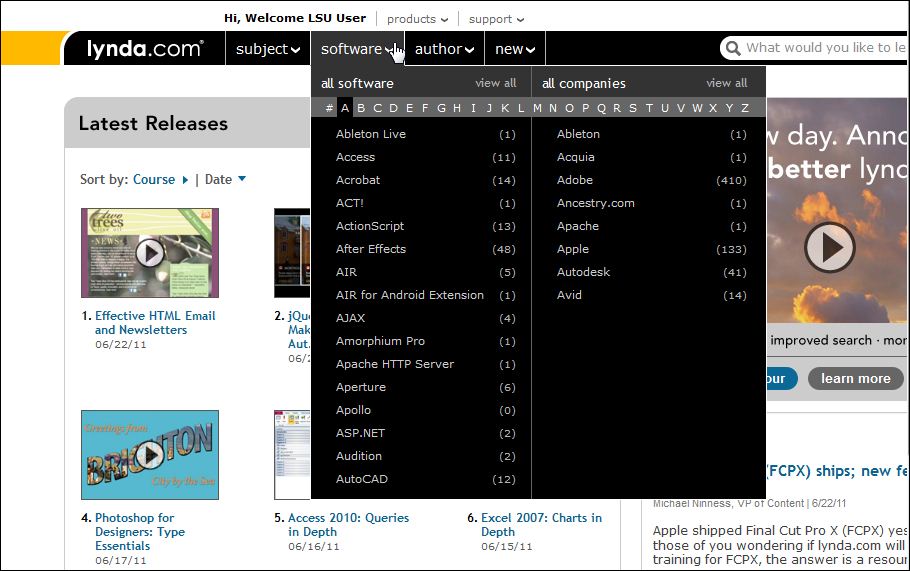This screenshot has height=571, width=910.
Task: Click the search magnifier icon
Action: (733, 48)
